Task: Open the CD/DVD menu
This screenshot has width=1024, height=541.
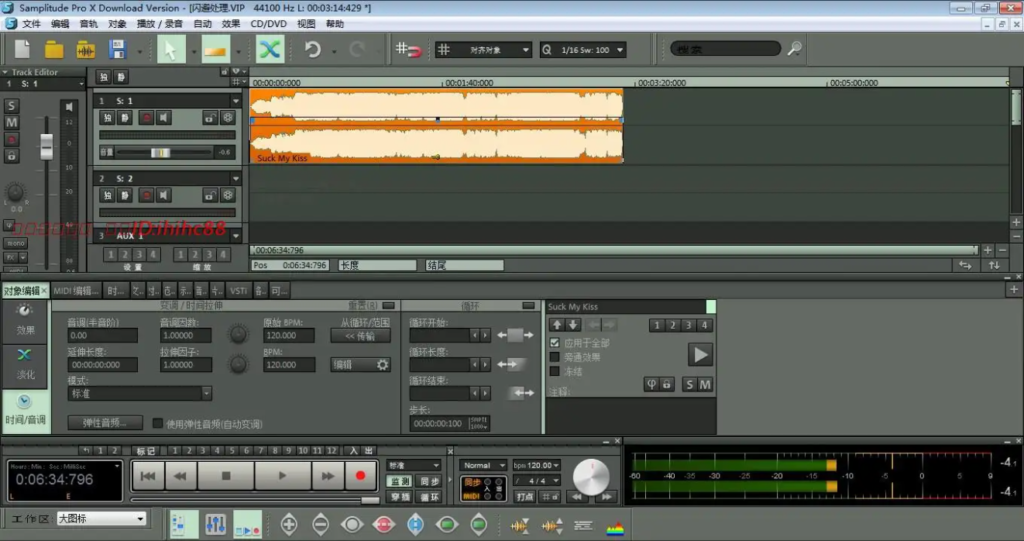Action: pyautogui.click(x=268, y=24)
